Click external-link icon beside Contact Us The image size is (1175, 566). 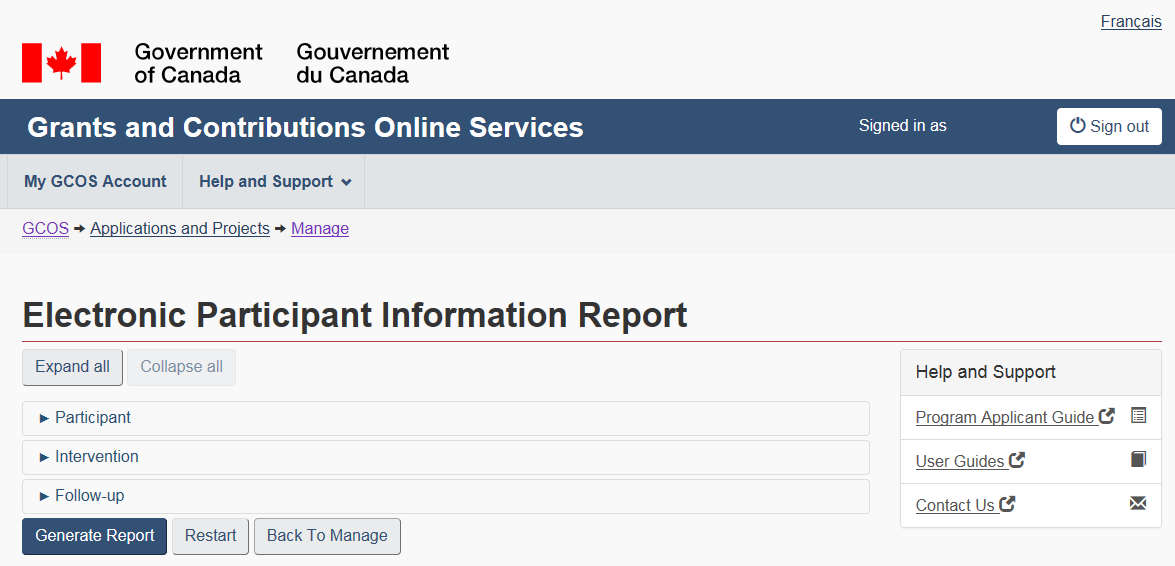1008,505
